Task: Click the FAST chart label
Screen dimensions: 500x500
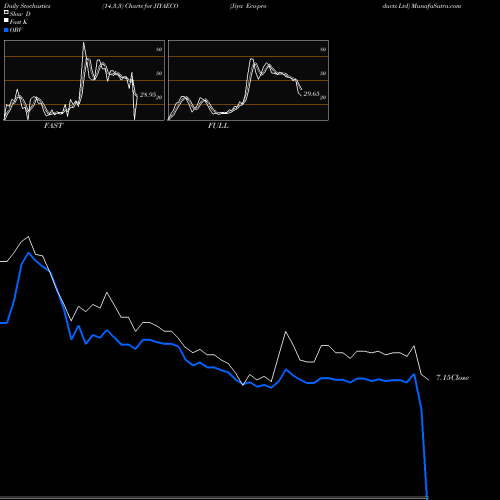Action: (54, 126)
